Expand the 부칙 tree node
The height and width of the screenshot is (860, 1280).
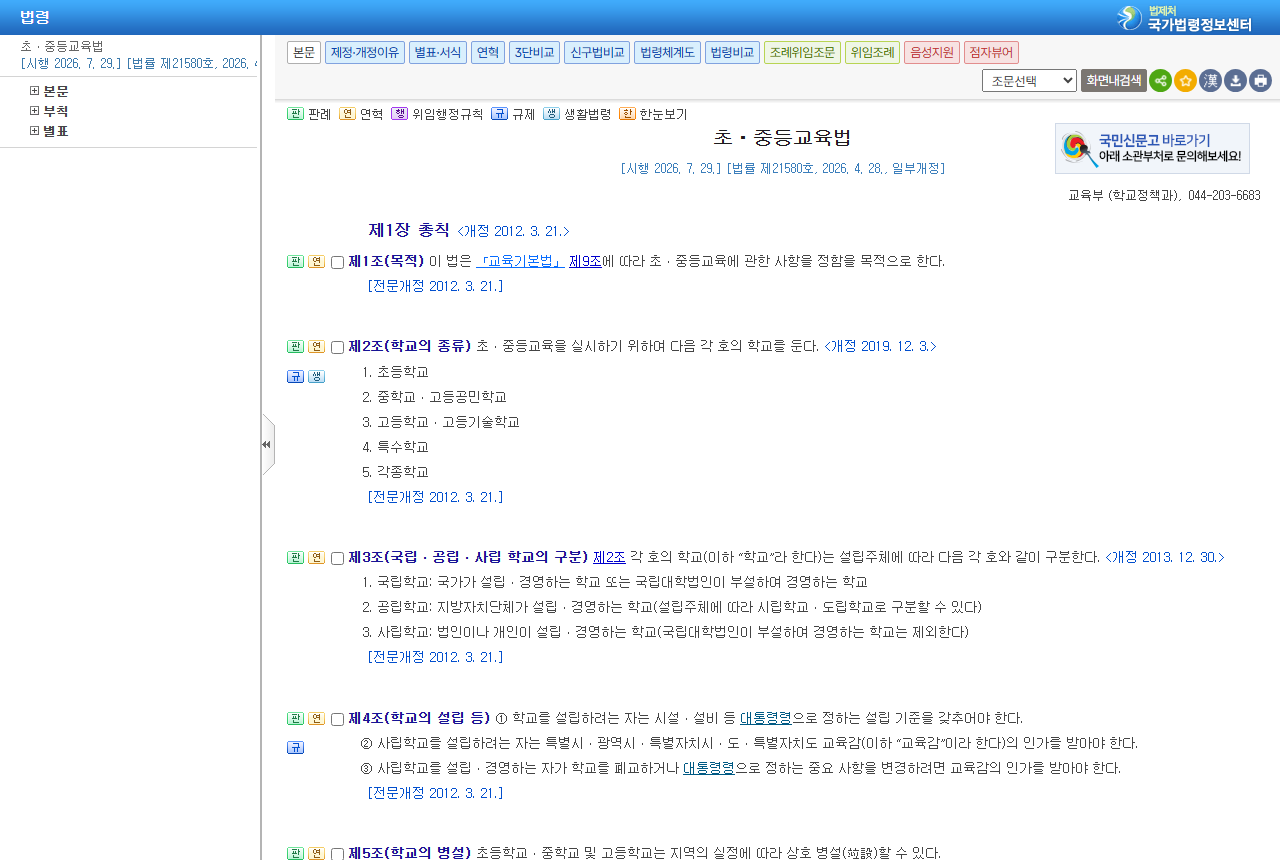35,111
